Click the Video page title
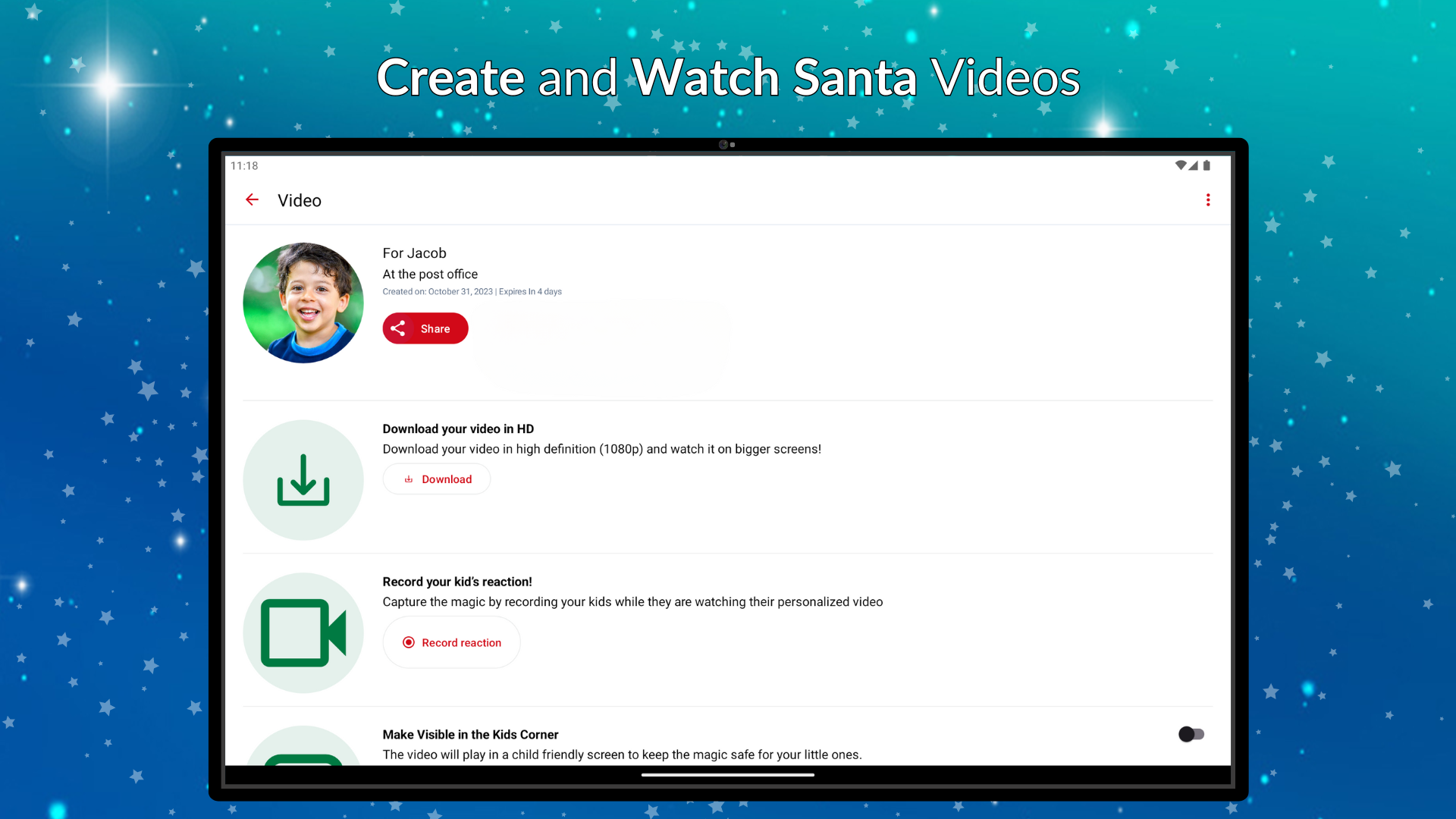This screenshot has height=819, width=1456. [299, 200]
